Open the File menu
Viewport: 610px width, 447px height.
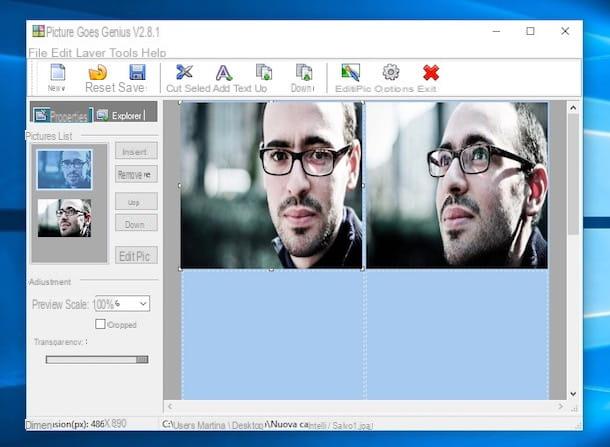coord(37,53)
